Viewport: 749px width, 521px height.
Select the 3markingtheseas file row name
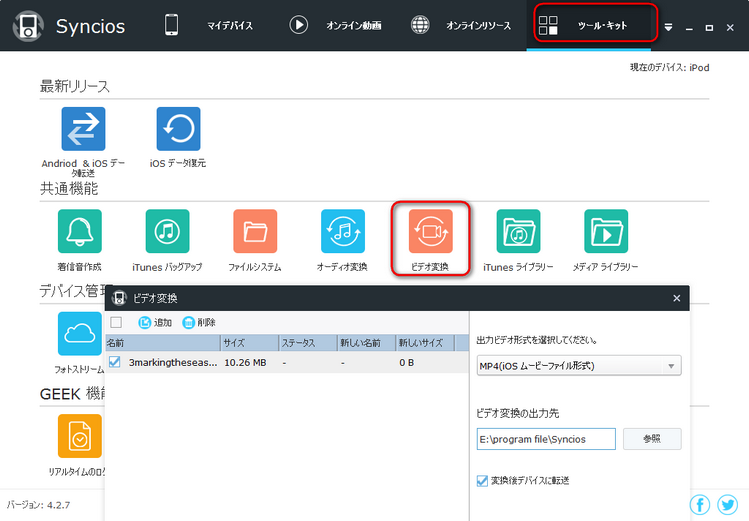[173, 362]
